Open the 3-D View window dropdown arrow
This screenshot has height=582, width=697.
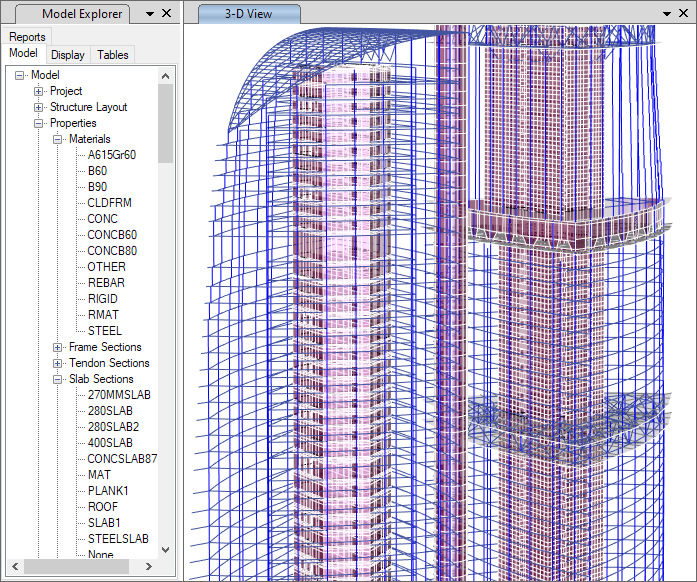(668, 14)
